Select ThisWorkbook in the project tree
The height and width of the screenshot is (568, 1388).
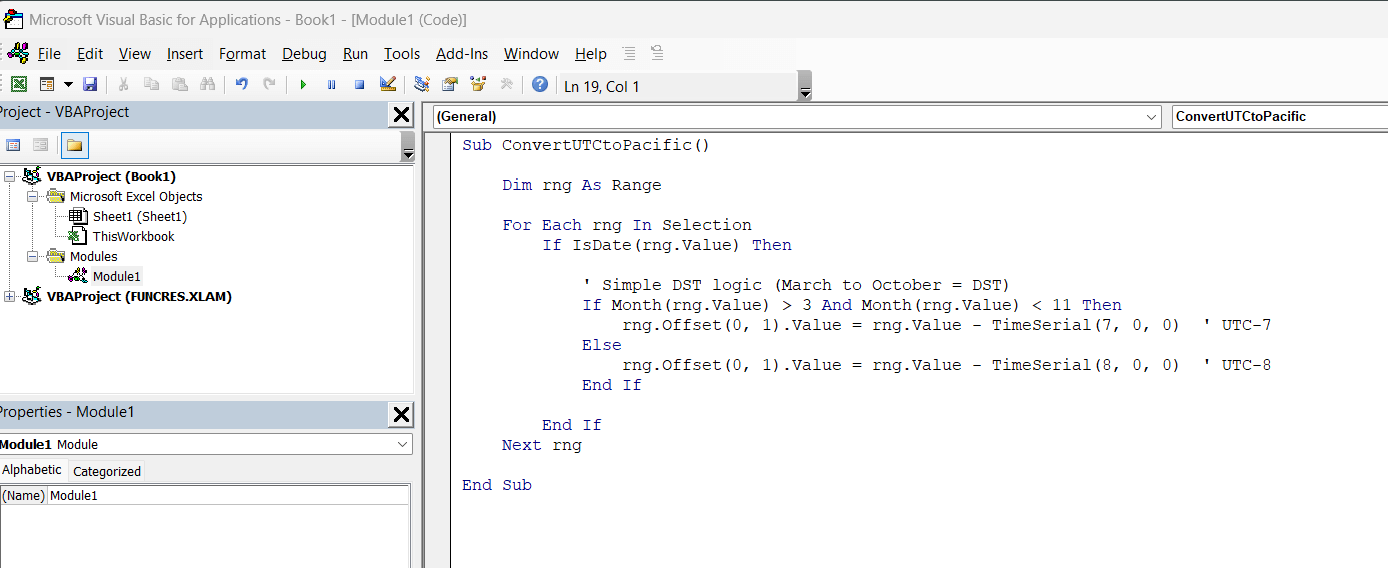(x=133, y=237)
